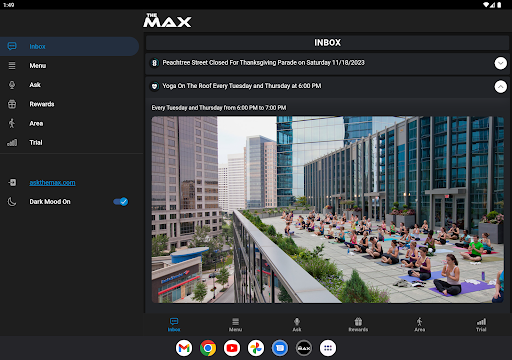Tap the Menu tab in bottom bar
The width and height of the screenshot is (512, 360).
click(x=235, y=325)
